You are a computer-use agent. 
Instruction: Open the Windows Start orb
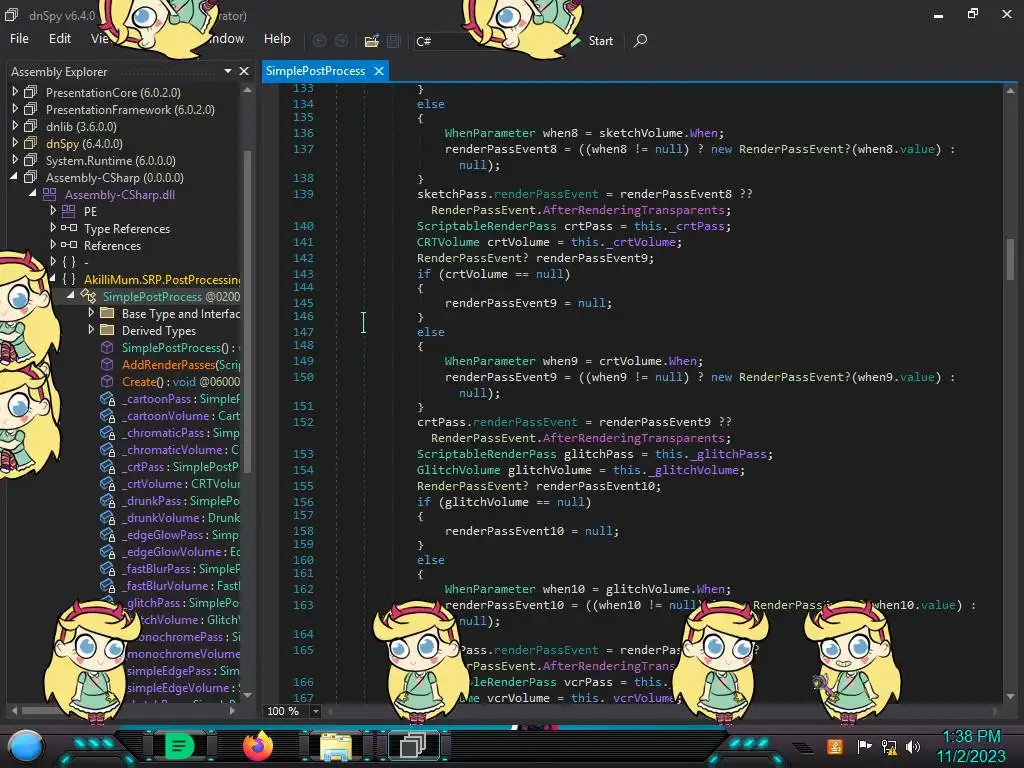(25, 746)
